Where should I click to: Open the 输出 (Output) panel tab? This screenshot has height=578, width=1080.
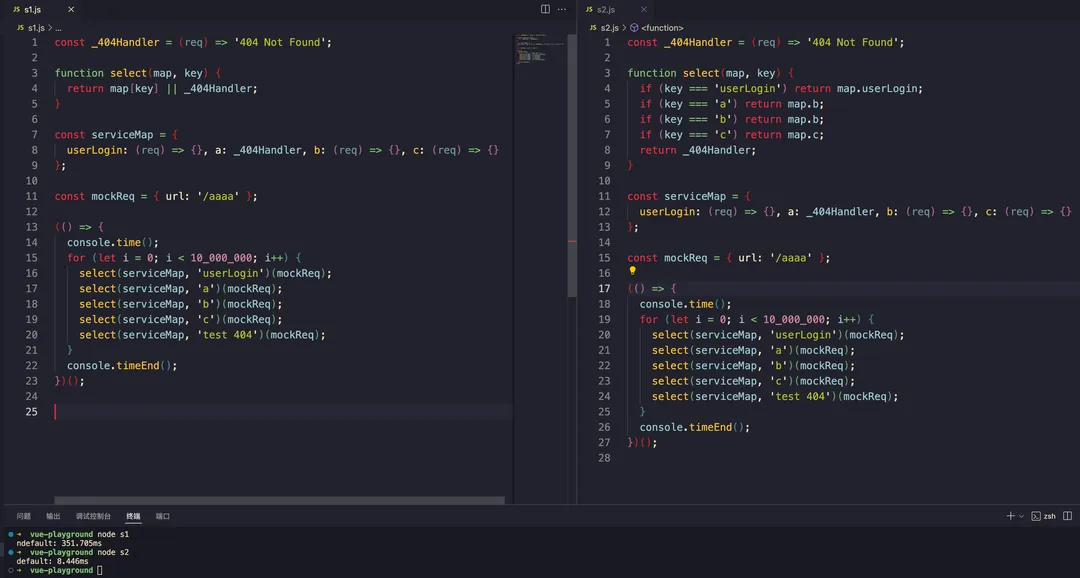[x=53, y=516]
